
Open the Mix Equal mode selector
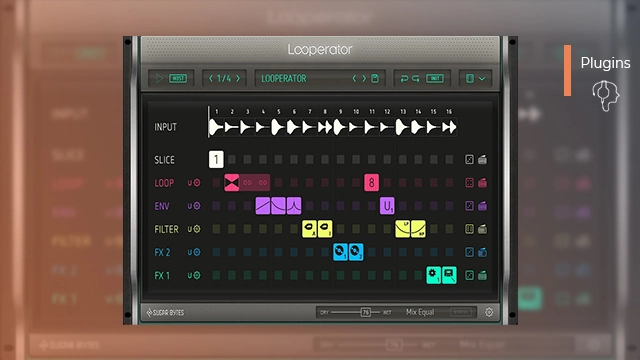click(x=420, y=312)
